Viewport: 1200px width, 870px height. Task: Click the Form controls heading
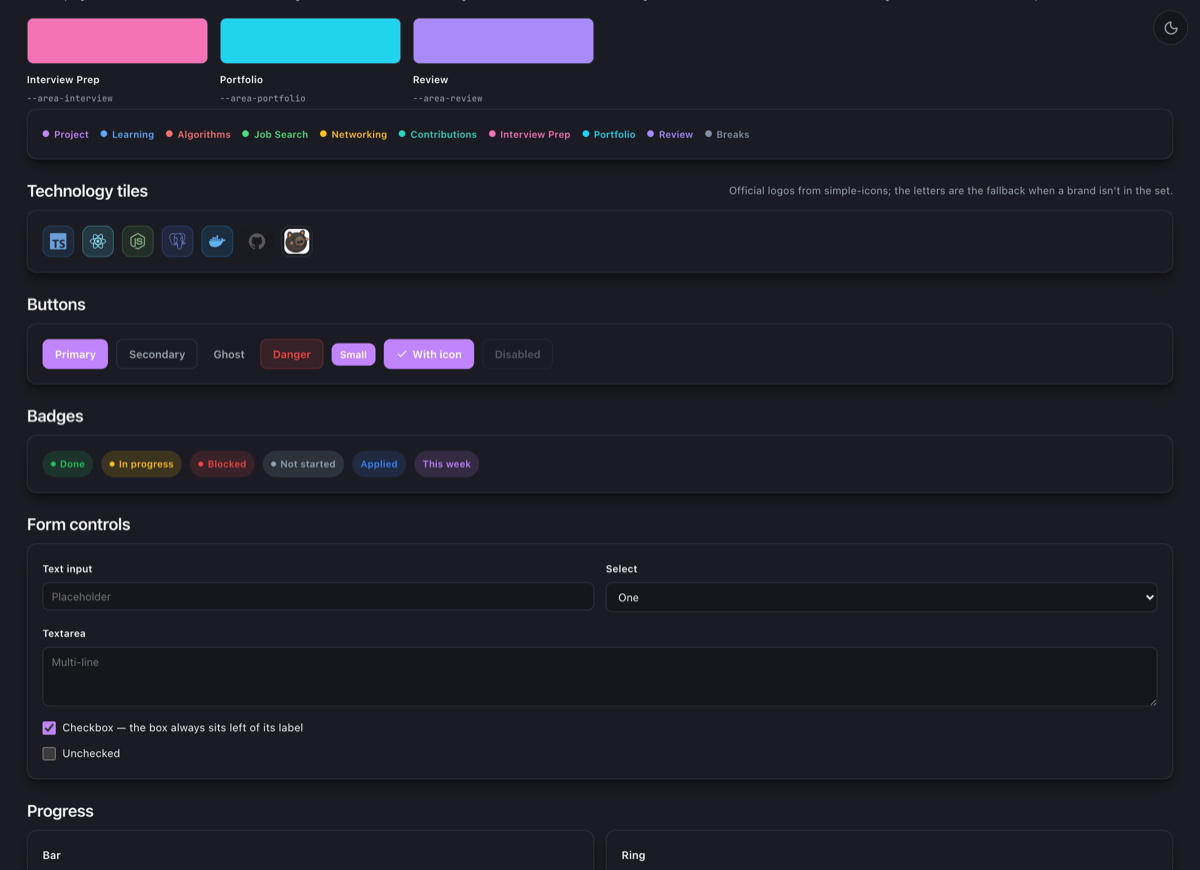[79, 524]
